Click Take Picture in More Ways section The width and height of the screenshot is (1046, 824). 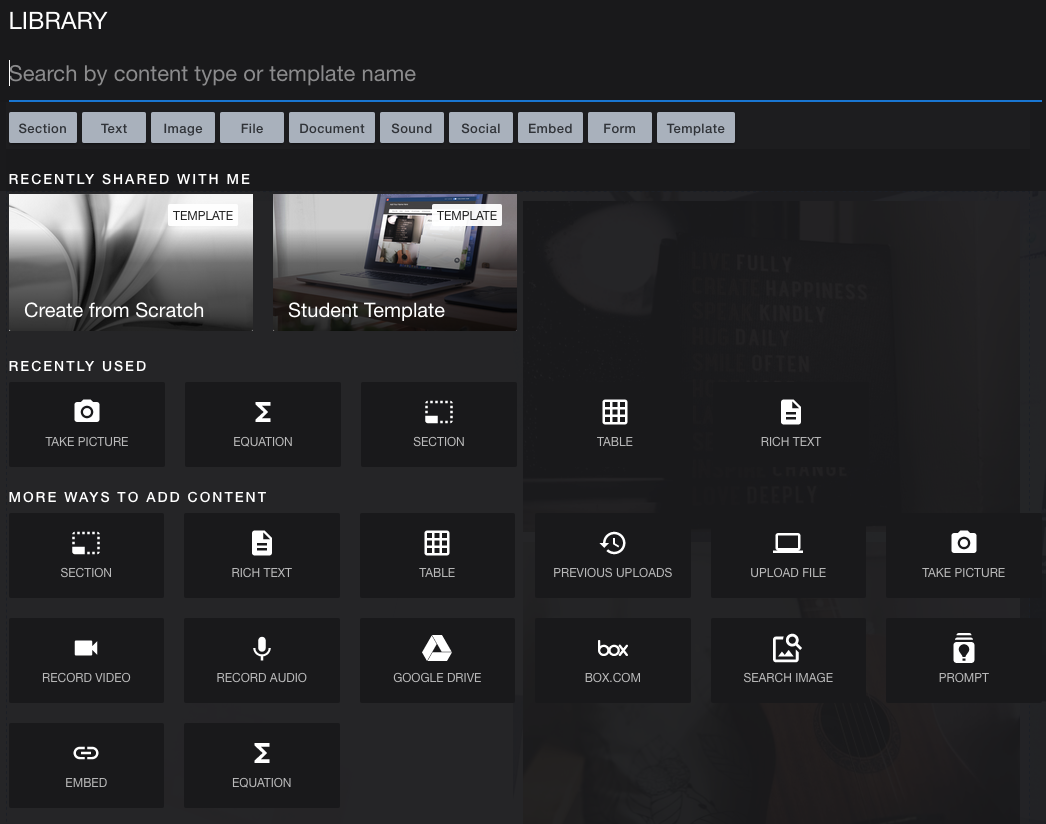coord(963,555)
